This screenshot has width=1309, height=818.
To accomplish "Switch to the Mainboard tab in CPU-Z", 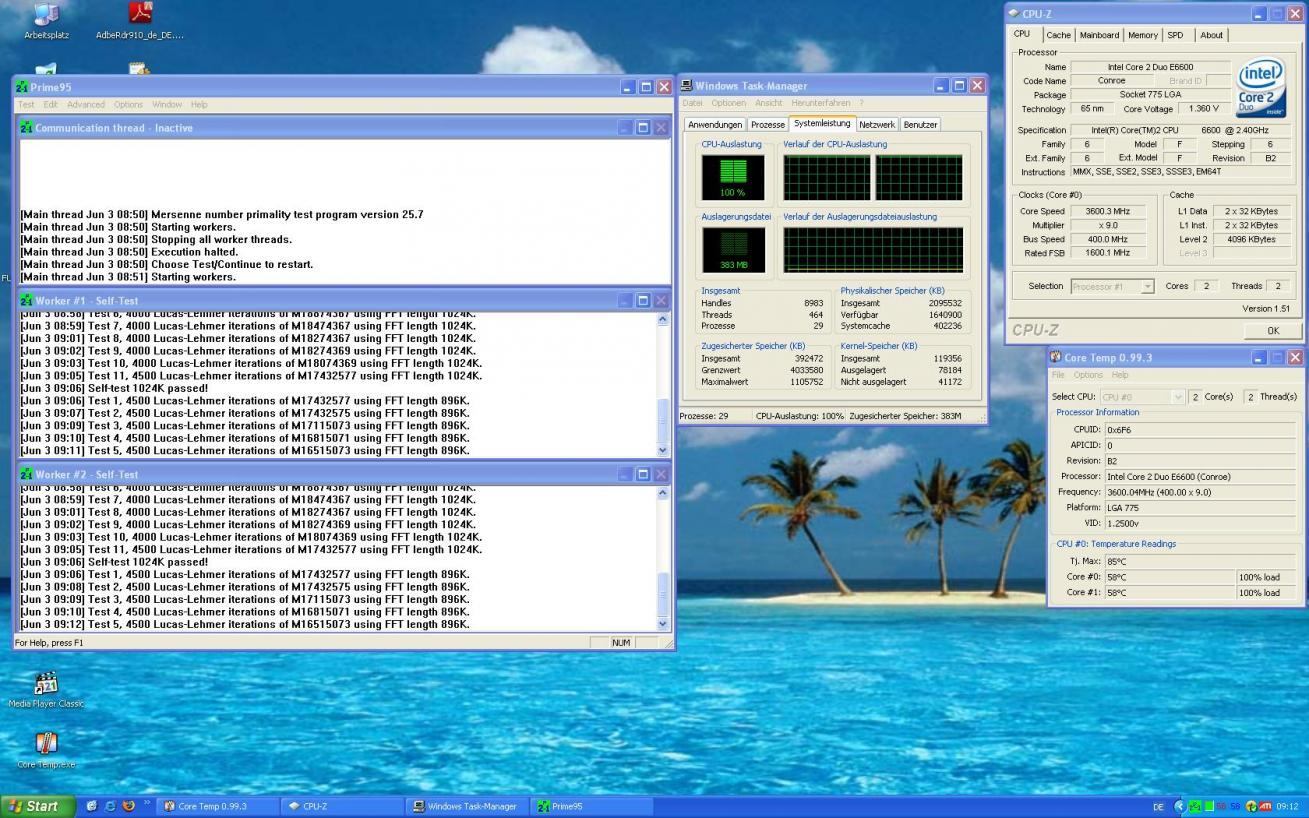I will (x=1099, y=35).
